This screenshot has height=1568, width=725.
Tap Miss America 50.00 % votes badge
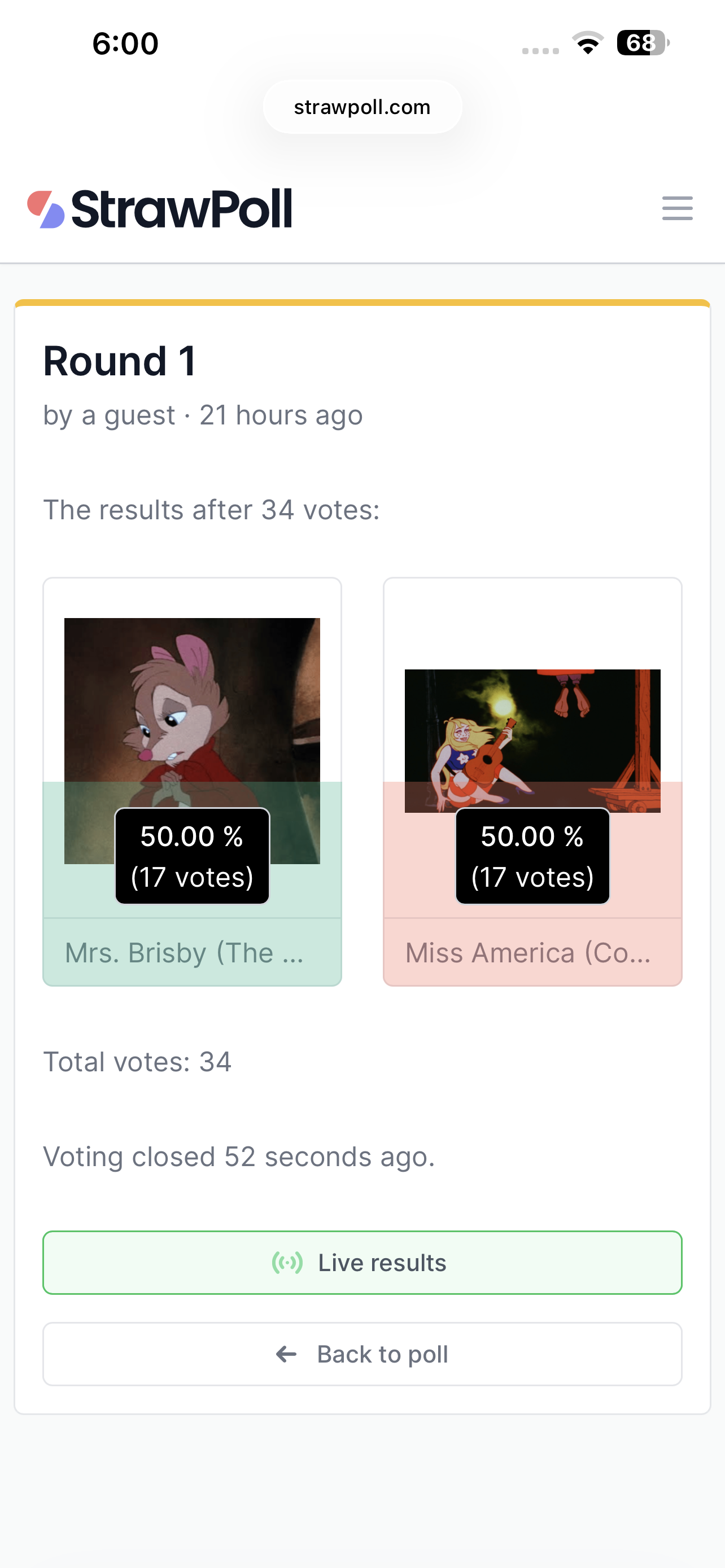click(532, 856)
